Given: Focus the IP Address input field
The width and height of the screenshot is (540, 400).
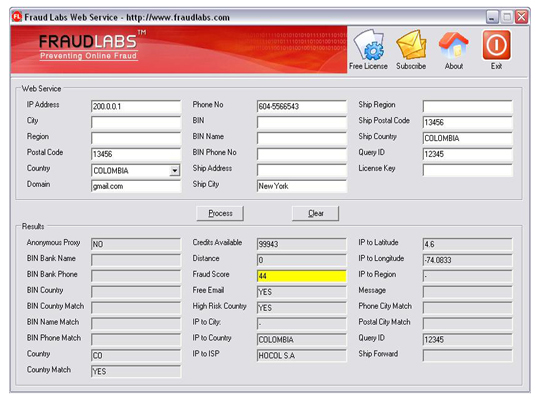Looking at the screenshot, I should 136,106.
